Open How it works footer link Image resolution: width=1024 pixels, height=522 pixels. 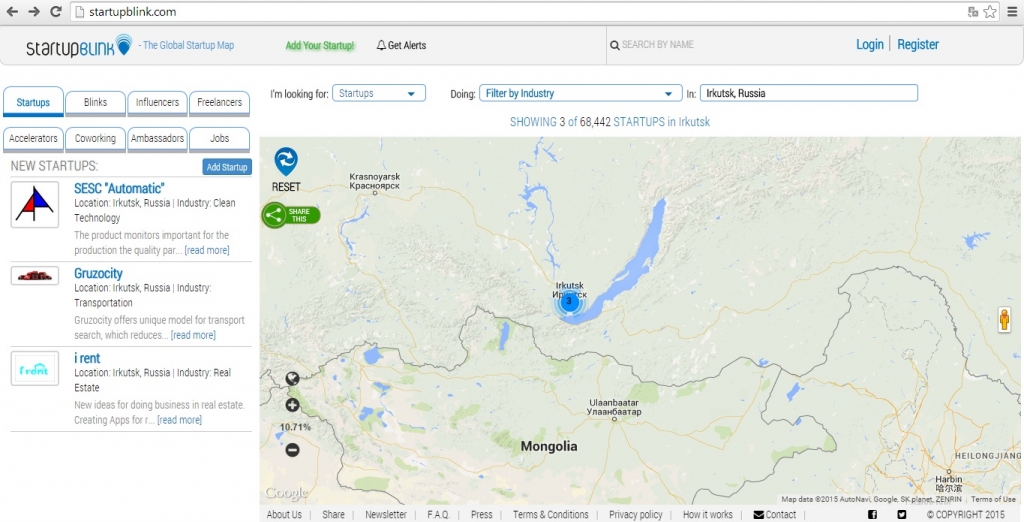pos(708,515)
